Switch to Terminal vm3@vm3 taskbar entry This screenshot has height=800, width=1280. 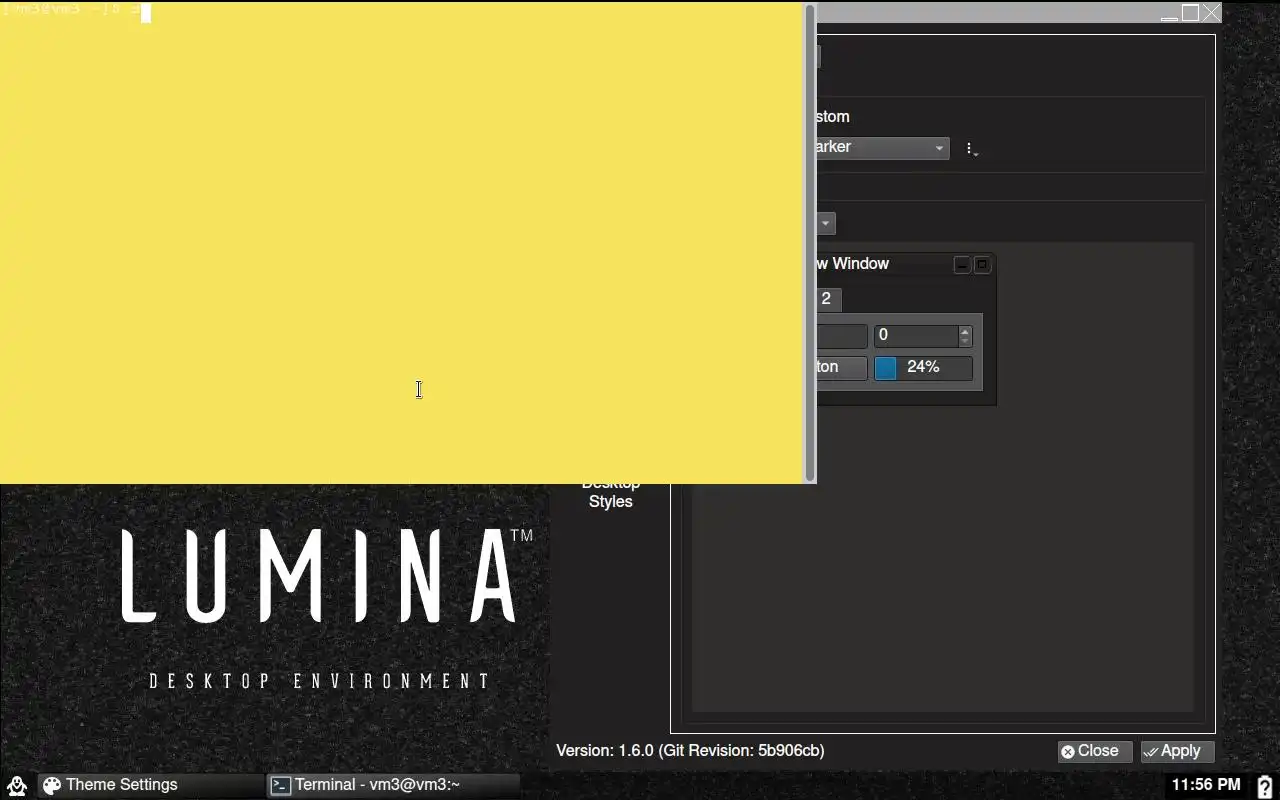tap(394, 785)
